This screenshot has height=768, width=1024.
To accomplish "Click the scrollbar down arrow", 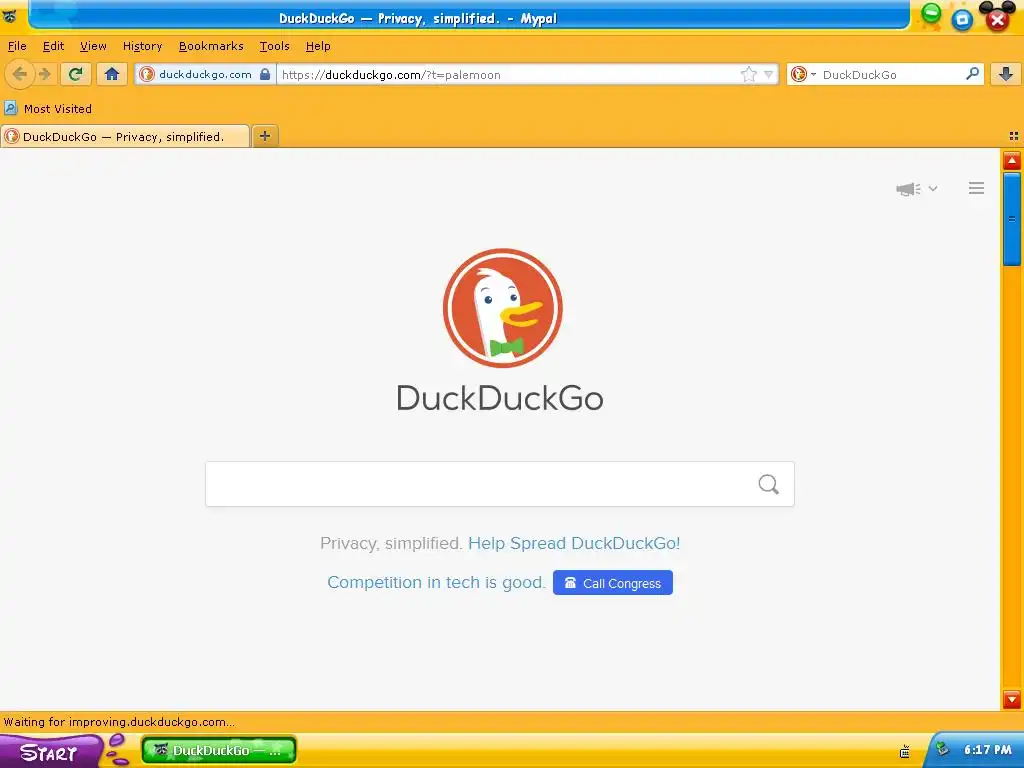I will (x=1012, y=699).
